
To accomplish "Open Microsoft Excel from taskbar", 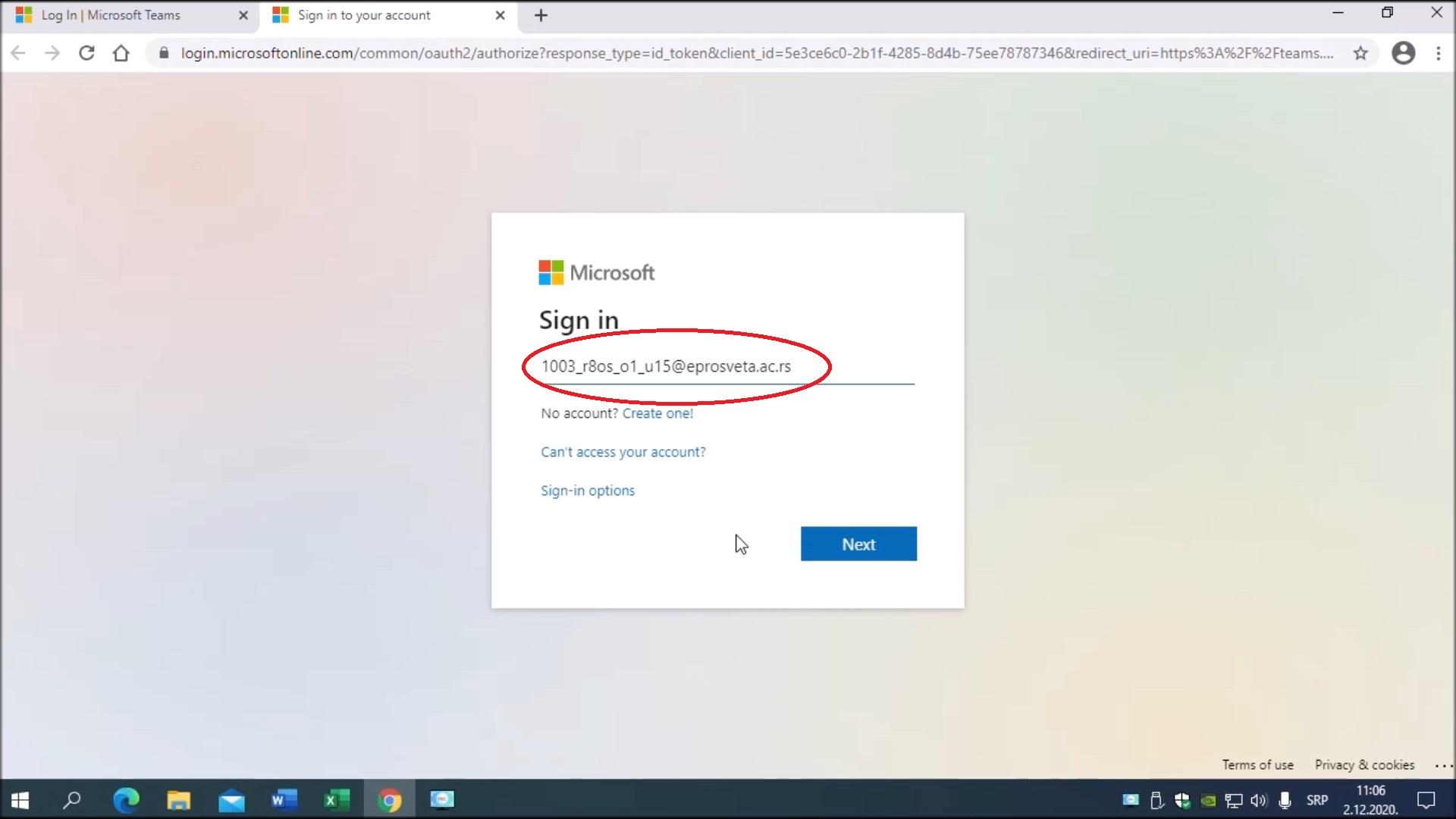I will tap(337, 800).
